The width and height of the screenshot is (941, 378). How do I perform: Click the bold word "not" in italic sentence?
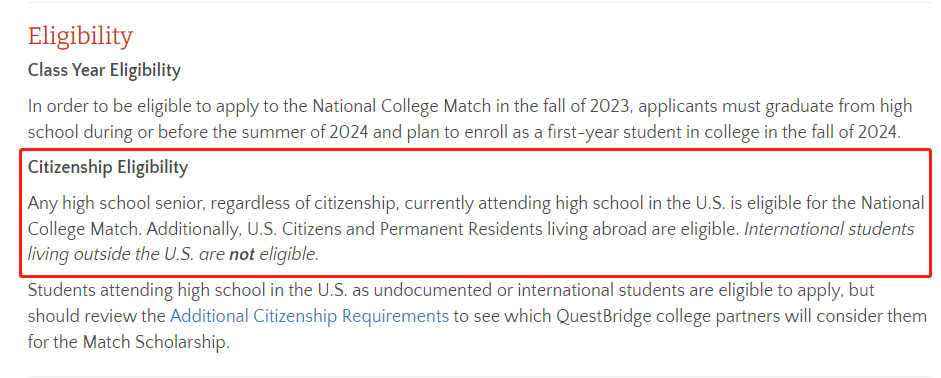[x=242, y=255]
